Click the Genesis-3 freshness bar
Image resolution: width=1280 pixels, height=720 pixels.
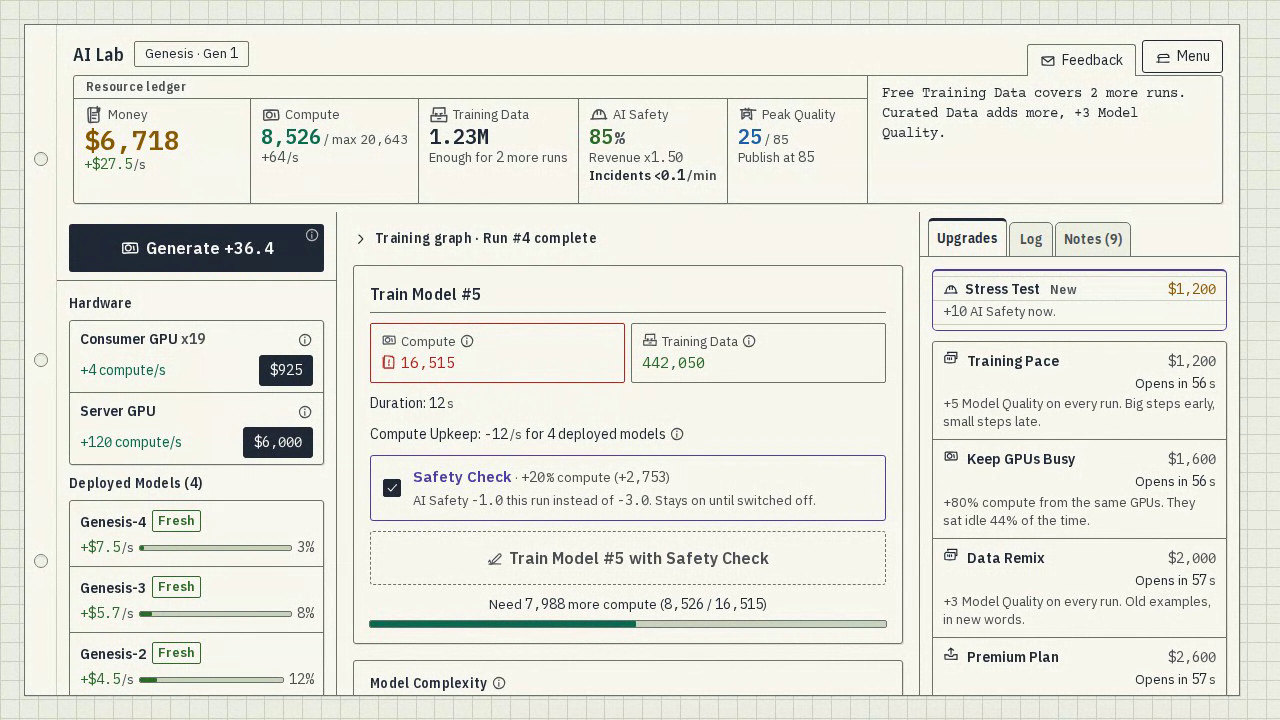click(x=216, y=614)
